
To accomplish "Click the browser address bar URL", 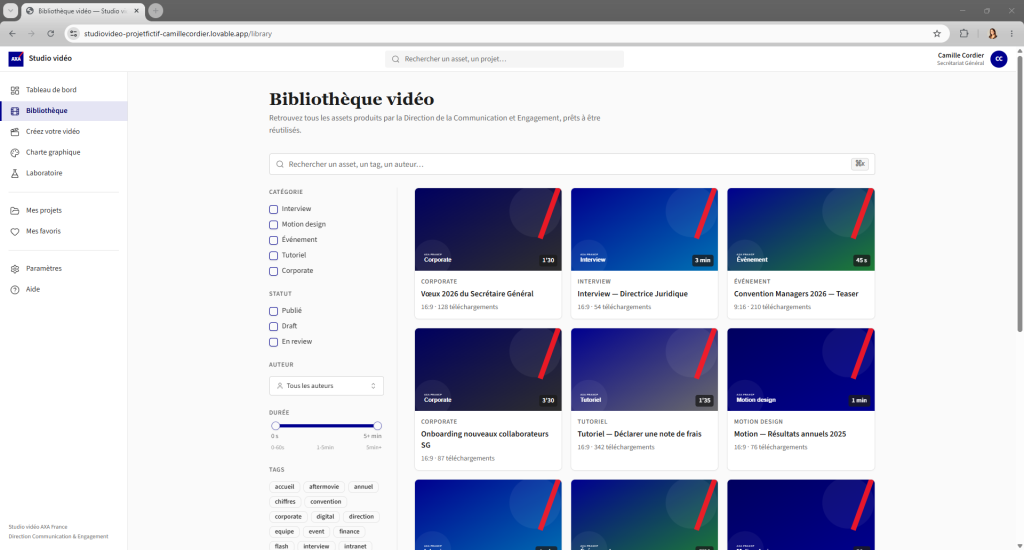I will click(178, 33).
